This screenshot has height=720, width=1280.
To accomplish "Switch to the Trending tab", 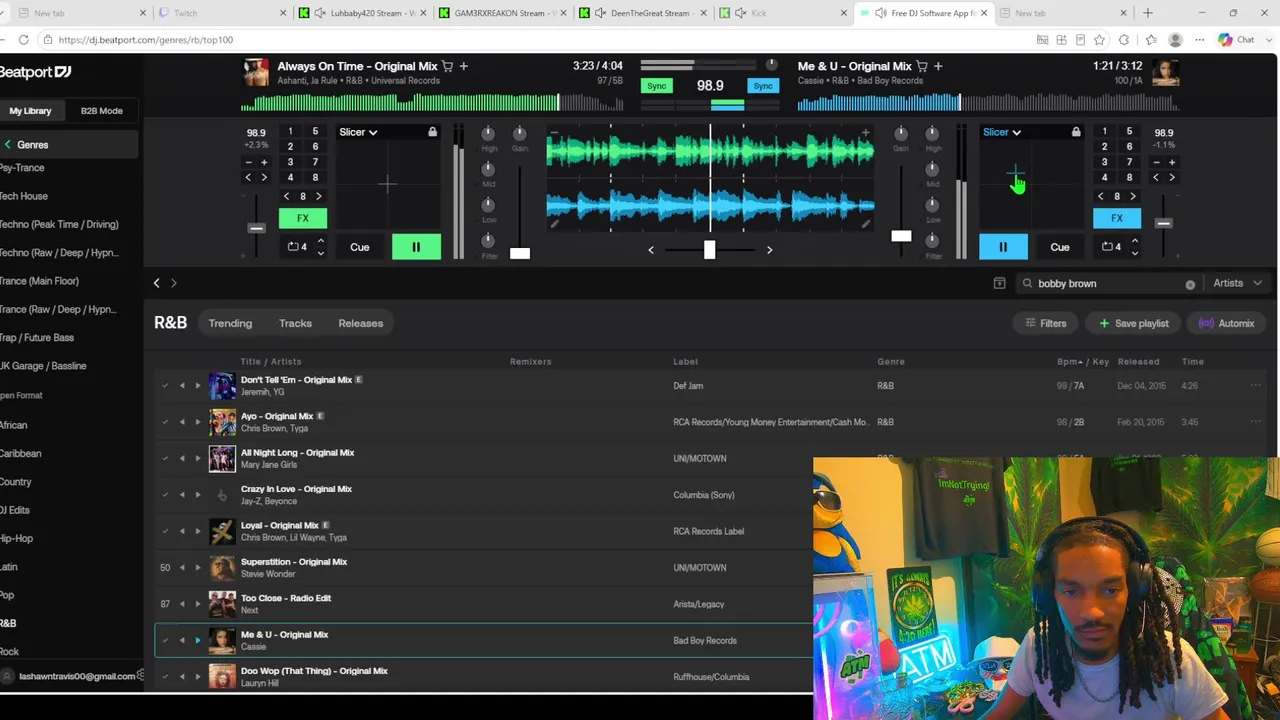I will click(230, 323).
